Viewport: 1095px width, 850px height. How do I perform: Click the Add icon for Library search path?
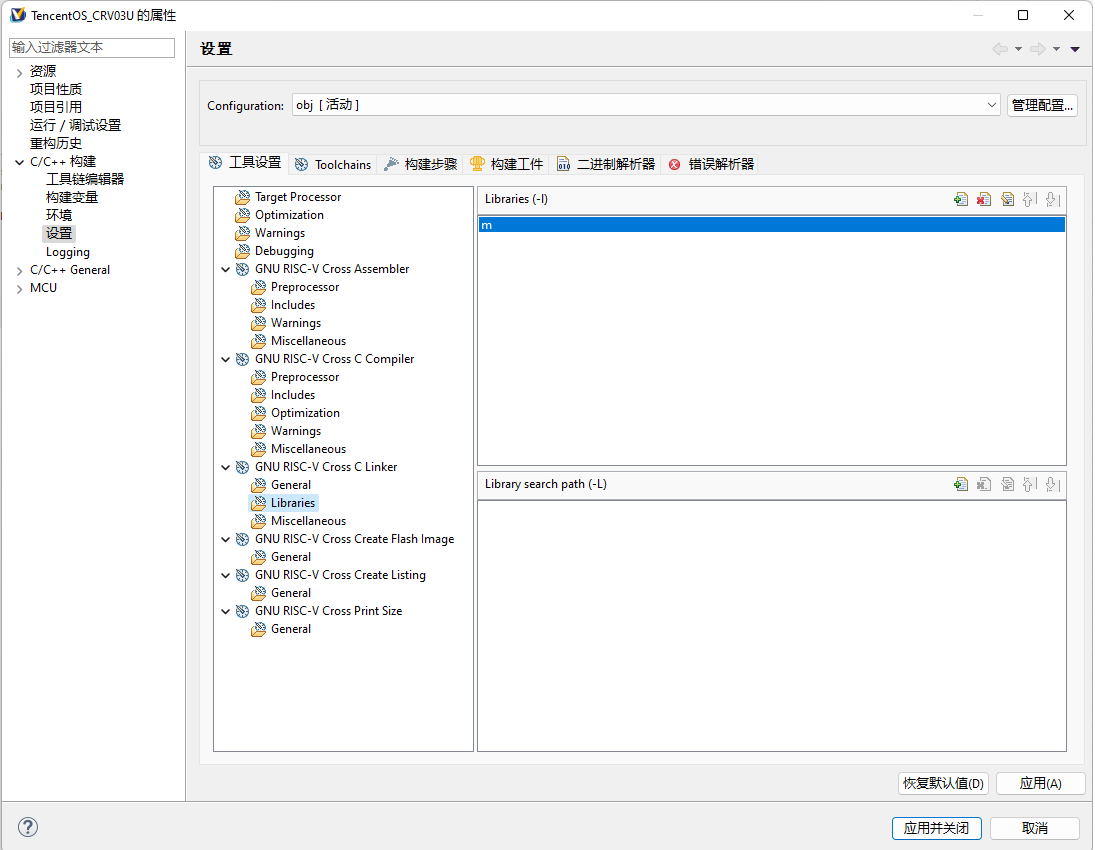coord(961,484)
